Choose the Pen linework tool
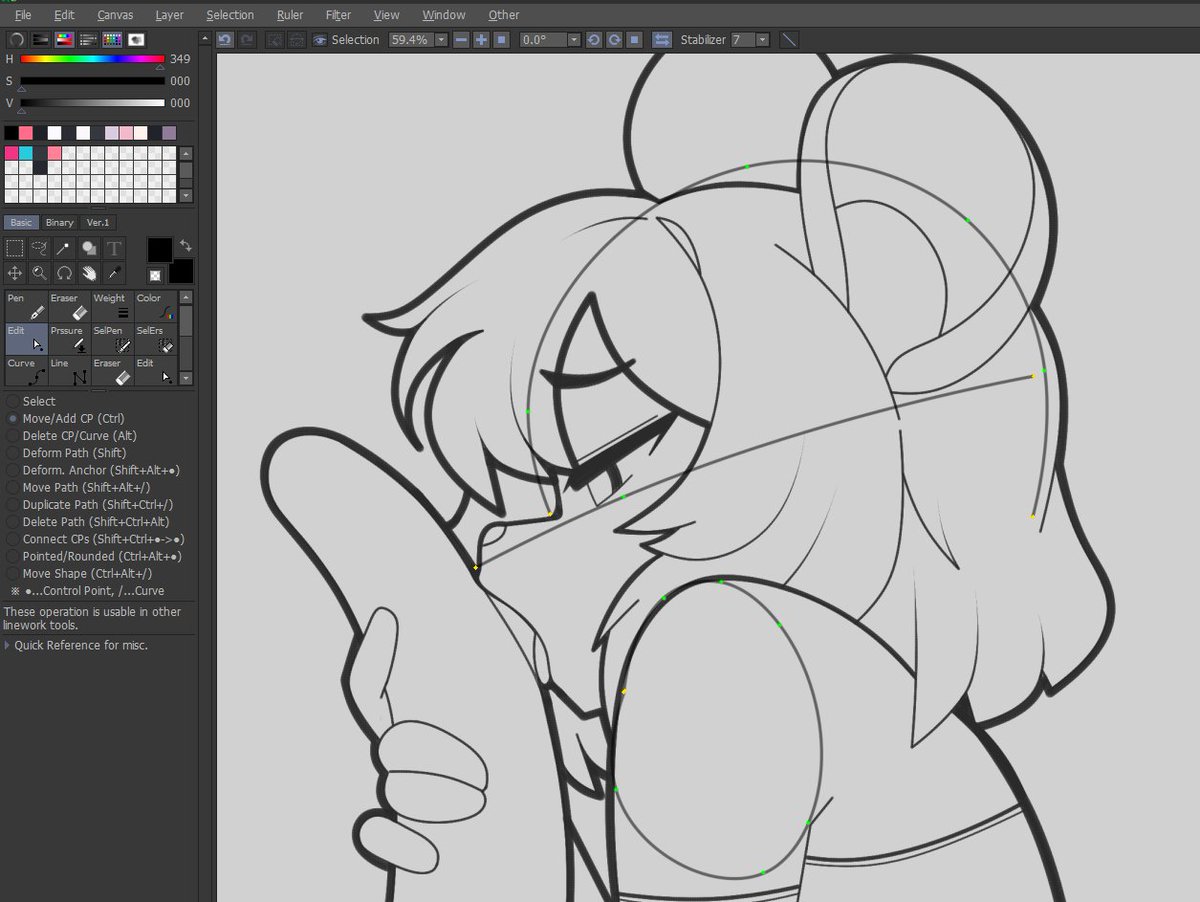 pos(26,306)
